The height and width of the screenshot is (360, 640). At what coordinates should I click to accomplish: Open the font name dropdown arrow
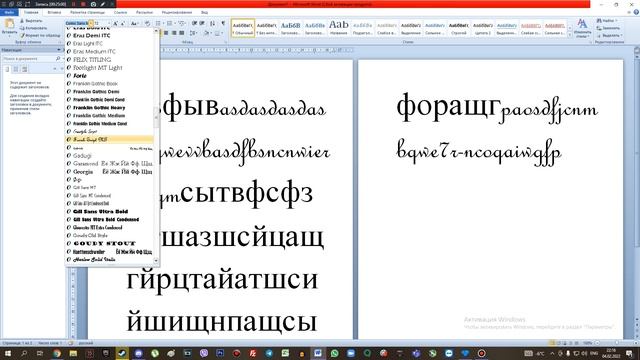pyautogui.click(x=91, y=23)
